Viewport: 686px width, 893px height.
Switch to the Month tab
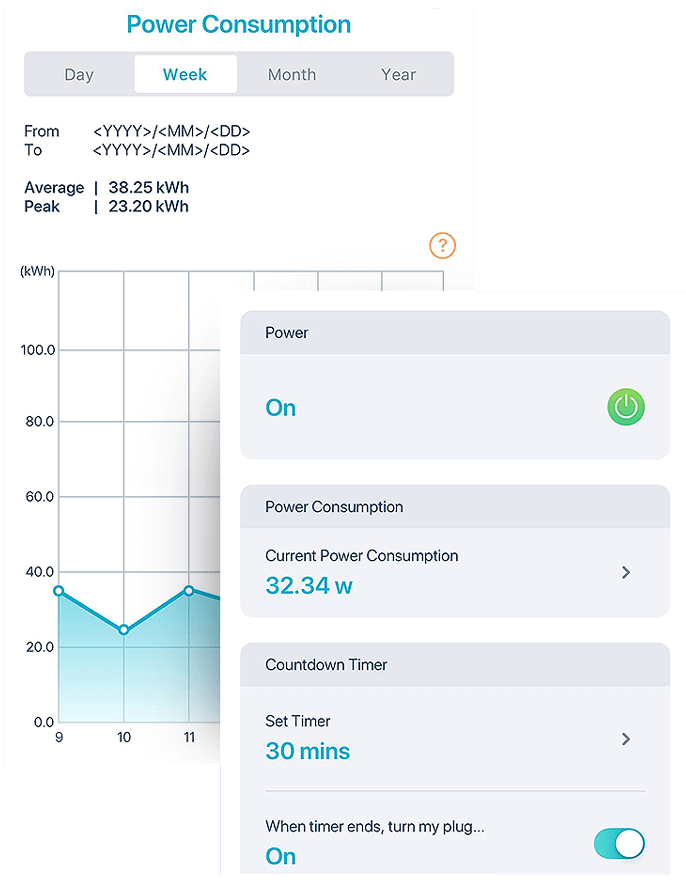pos(292,75)
